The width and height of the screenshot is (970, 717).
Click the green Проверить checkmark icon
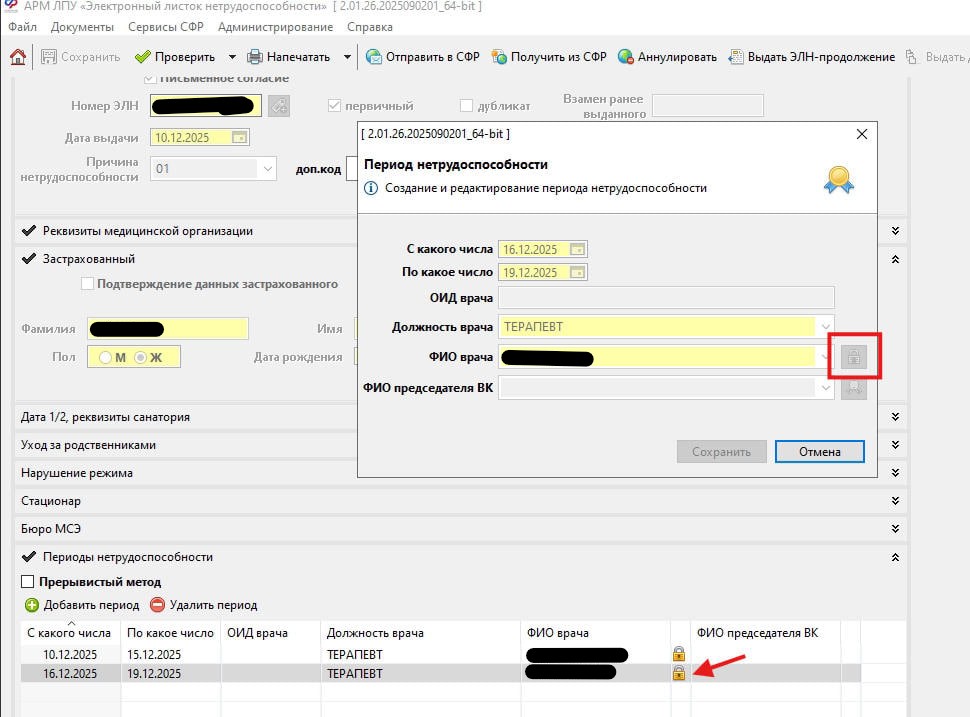143,57
